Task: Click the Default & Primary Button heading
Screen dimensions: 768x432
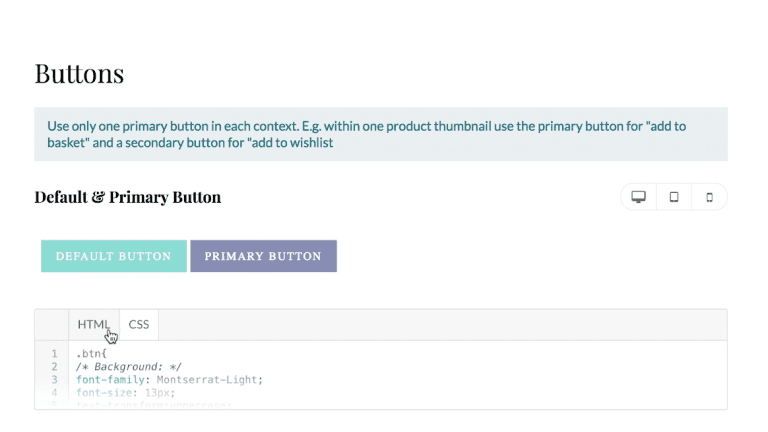Action: point(128,197)
